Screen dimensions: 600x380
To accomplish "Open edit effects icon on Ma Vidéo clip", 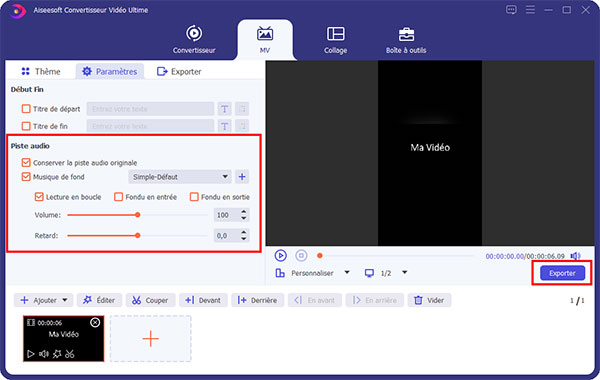I will click(x=57, y=354).
